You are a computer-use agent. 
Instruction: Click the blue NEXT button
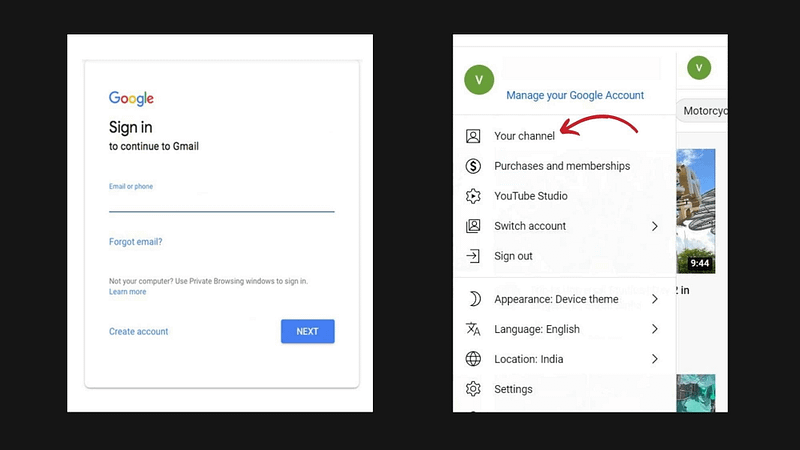pos(308,331)
